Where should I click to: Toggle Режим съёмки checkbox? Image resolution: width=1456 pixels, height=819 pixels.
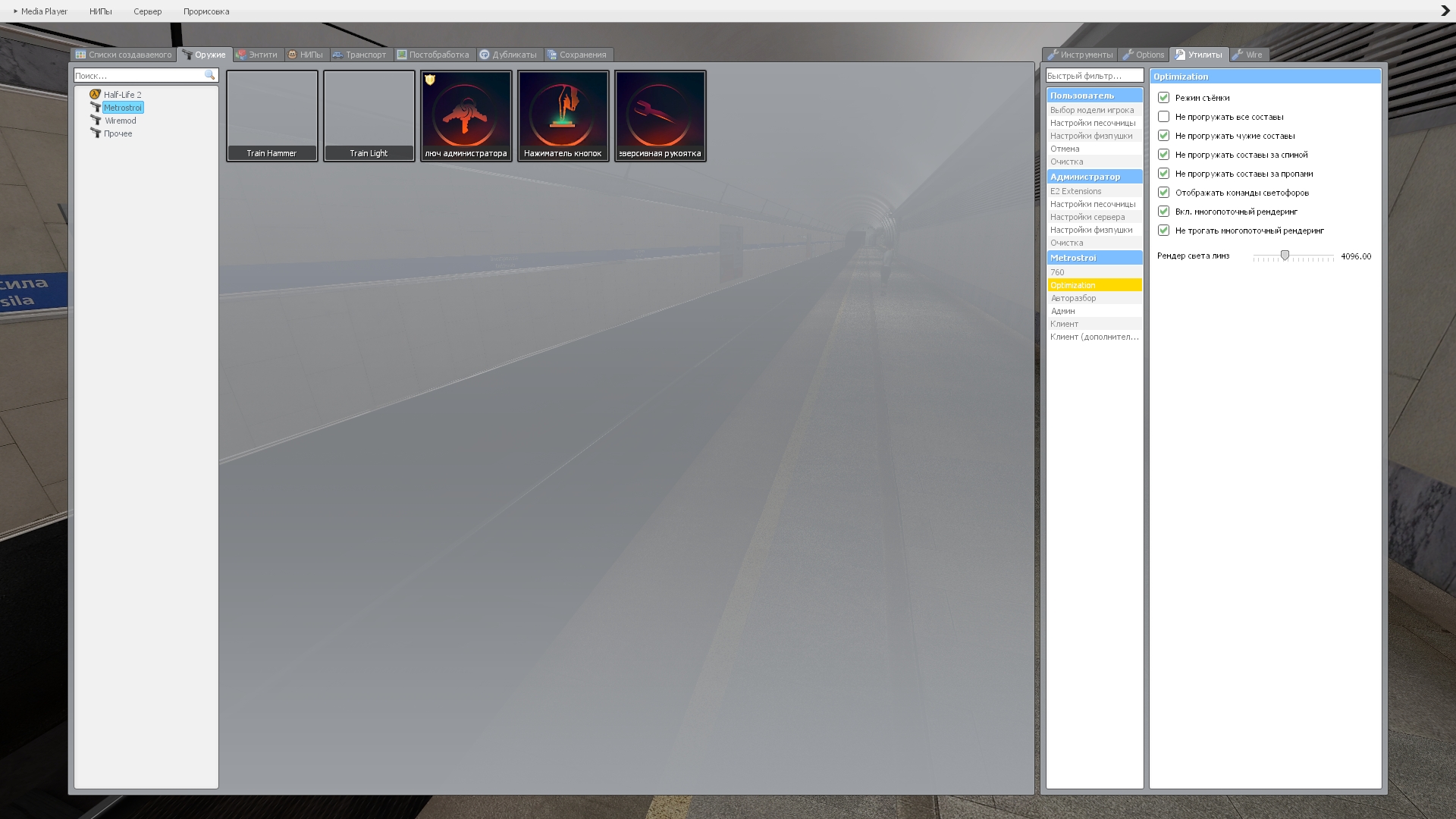1163,98
